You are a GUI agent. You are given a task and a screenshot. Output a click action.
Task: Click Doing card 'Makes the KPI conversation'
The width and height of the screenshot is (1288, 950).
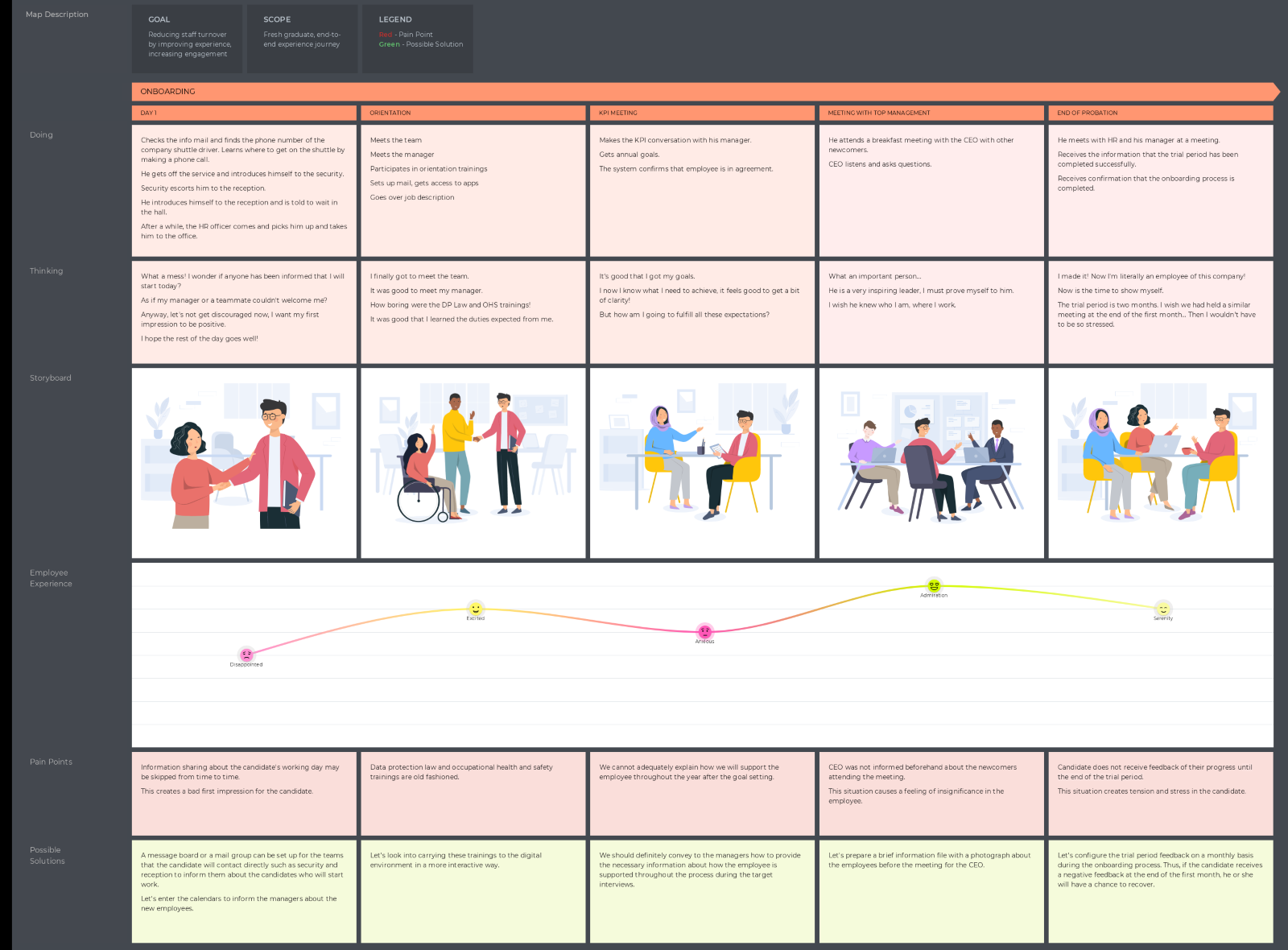point(702,190)
